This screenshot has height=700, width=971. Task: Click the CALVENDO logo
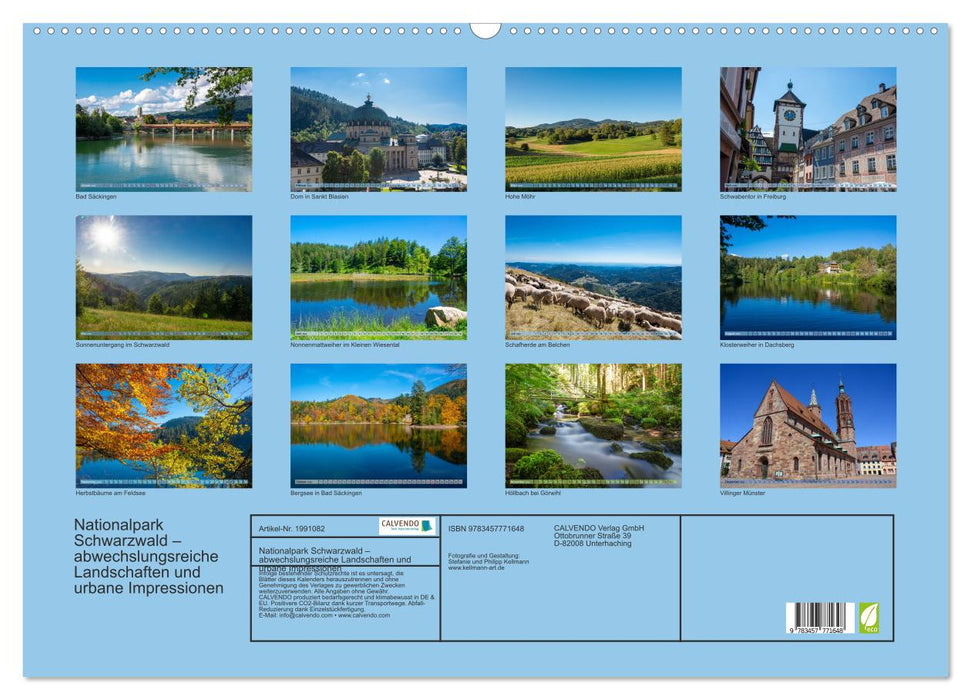[407, 526]
